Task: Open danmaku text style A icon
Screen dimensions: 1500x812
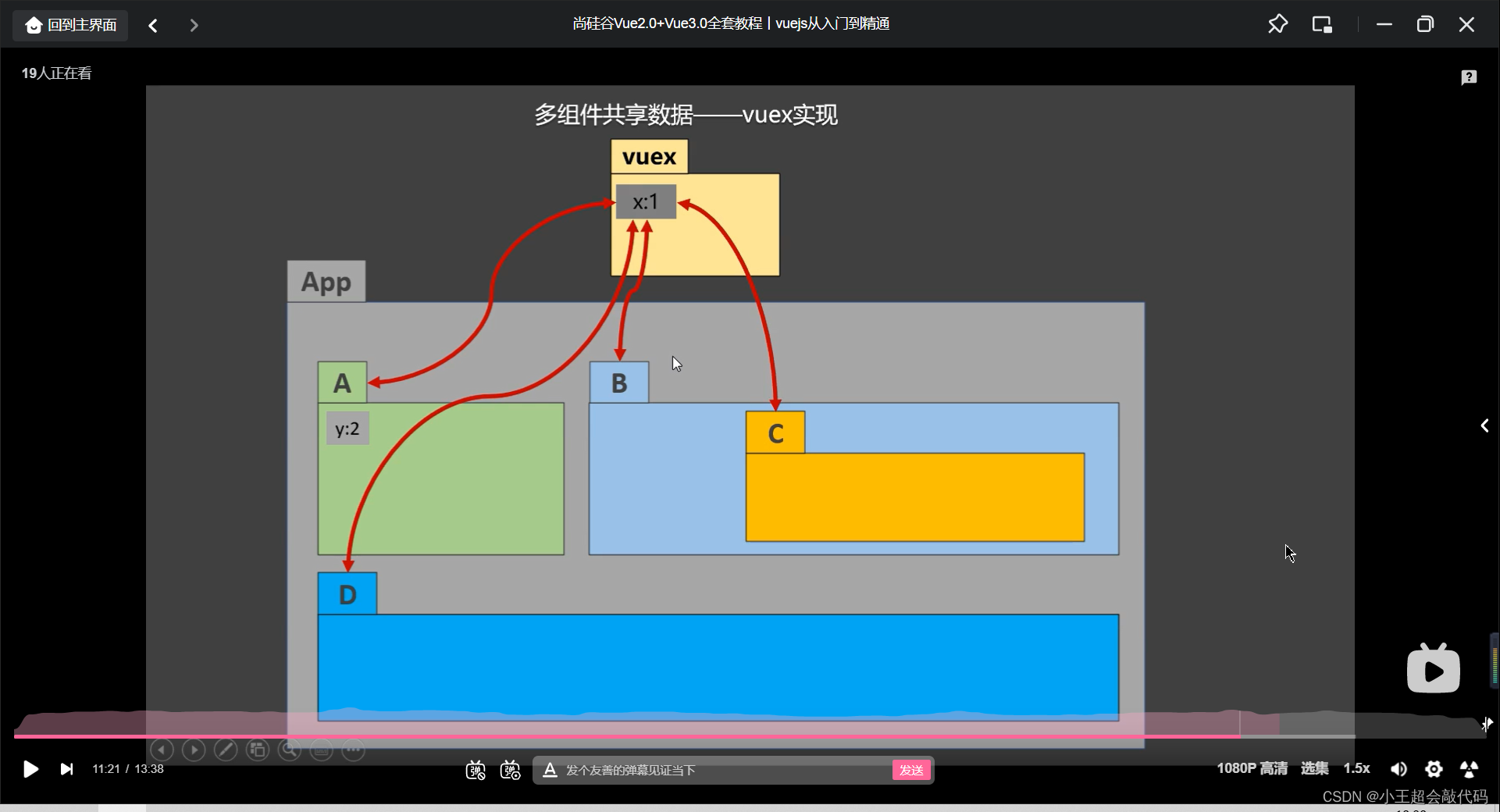Action: 550,771
